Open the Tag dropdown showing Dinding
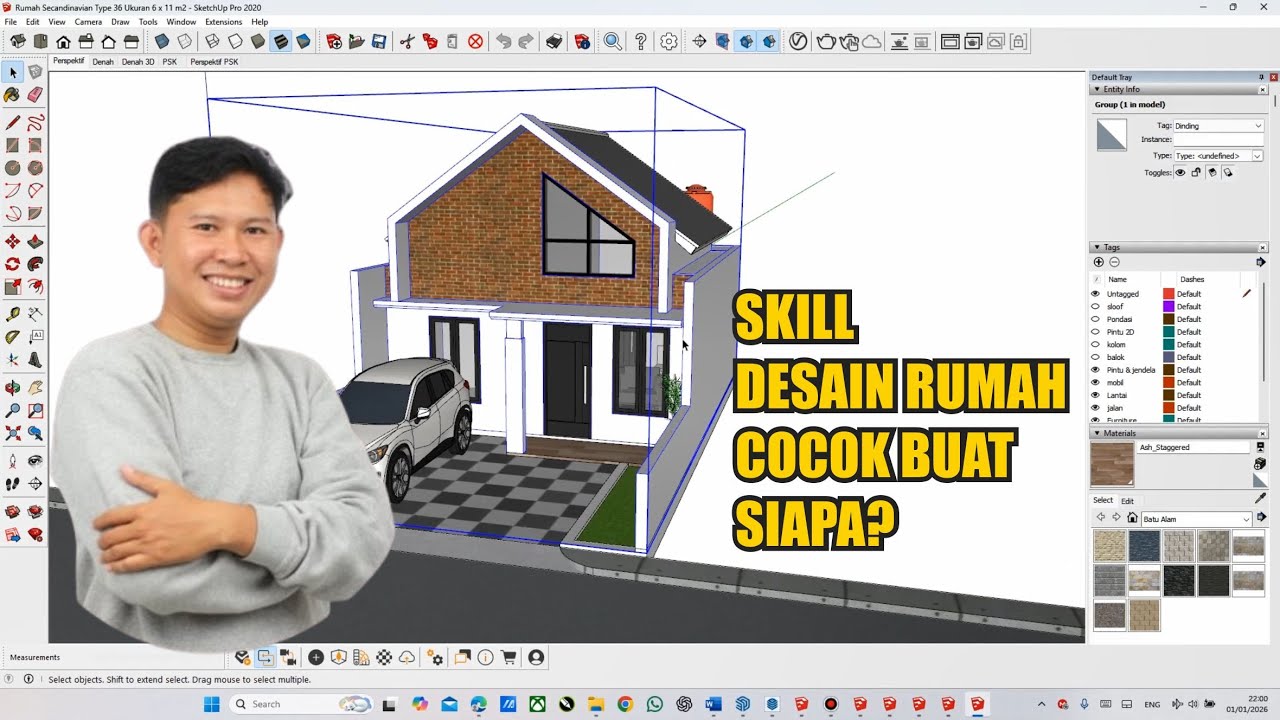Screen dimensions: 1280x720 coord(1218,126)
